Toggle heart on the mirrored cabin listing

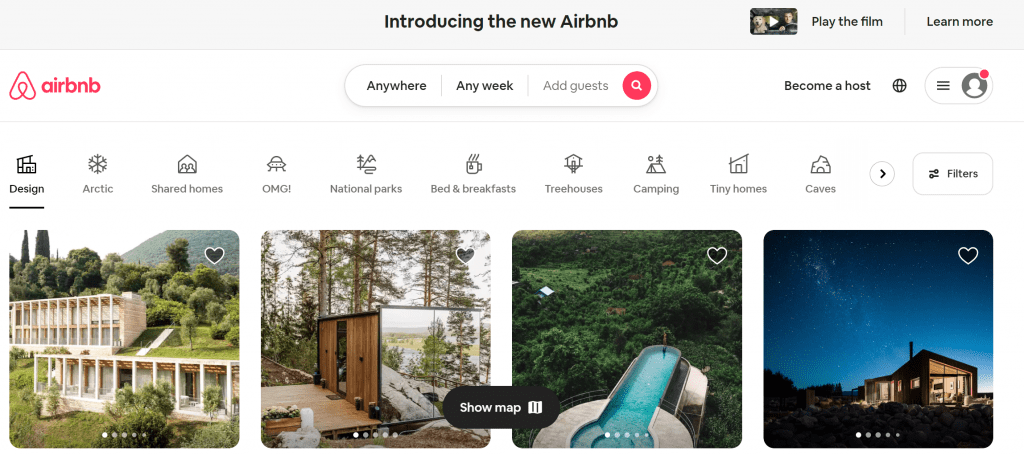tap(465, 255)
